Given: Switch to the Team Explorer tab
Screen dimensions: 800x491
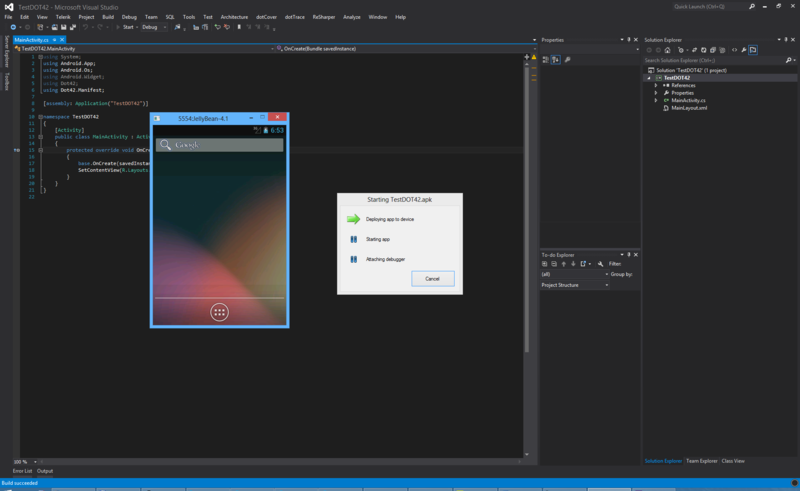Looking at the screenshot, I should (701, 461).
